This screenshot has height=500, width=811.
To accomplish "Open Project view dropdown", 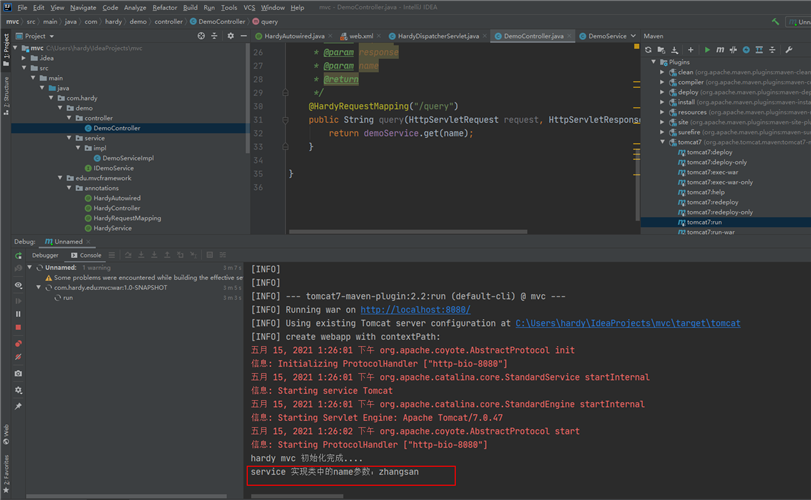I will tap(52, 36).
